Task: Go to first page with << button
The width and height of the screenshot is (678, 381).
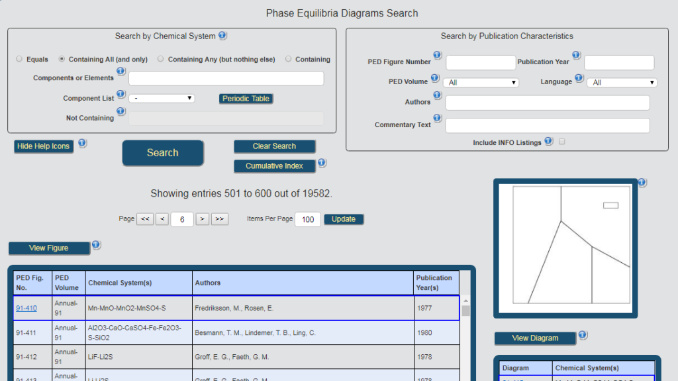Action: (x=145, y=219)
